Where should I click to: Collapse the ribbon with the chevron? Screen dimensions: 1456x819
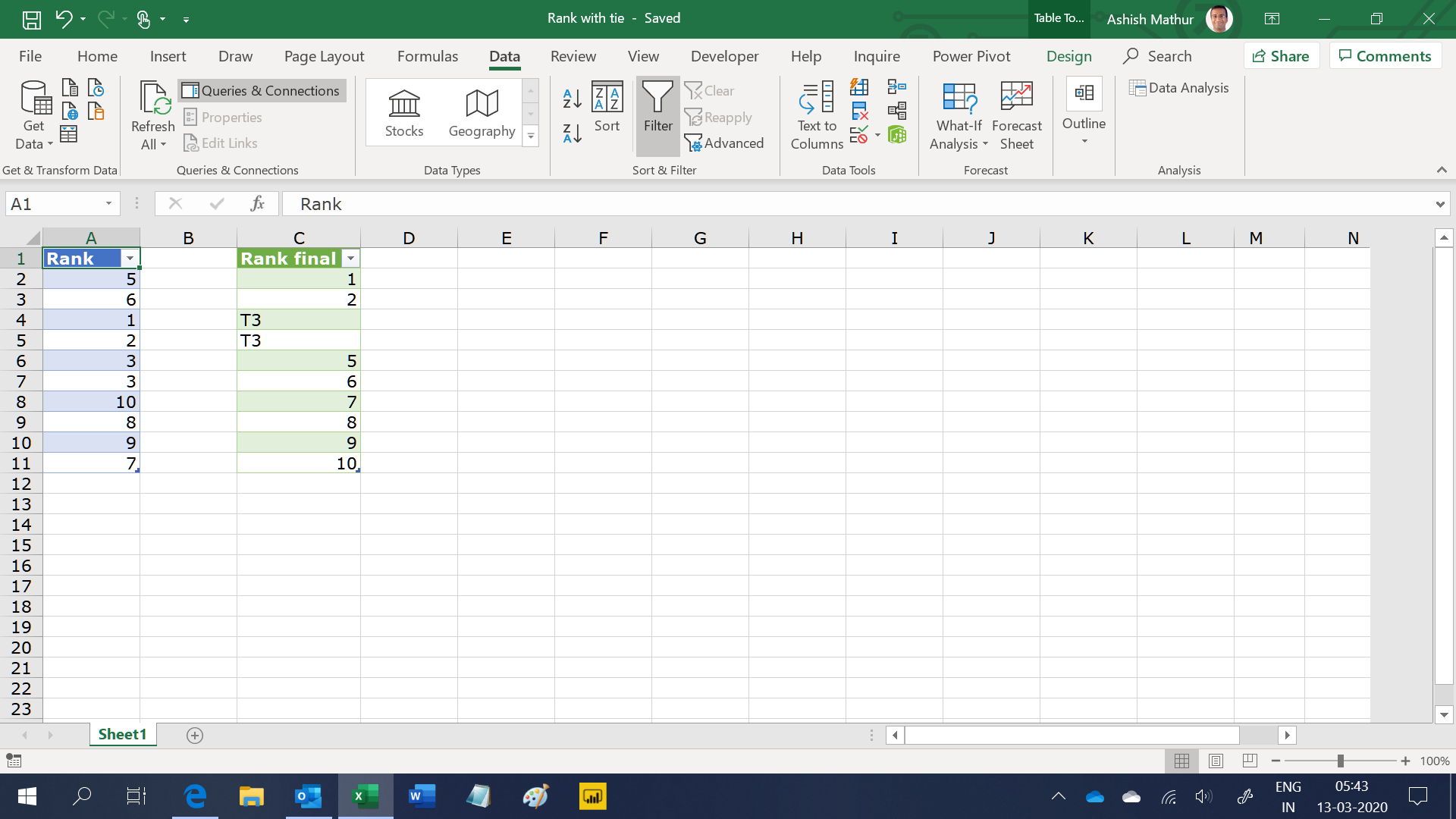(x=1442, y=170)
